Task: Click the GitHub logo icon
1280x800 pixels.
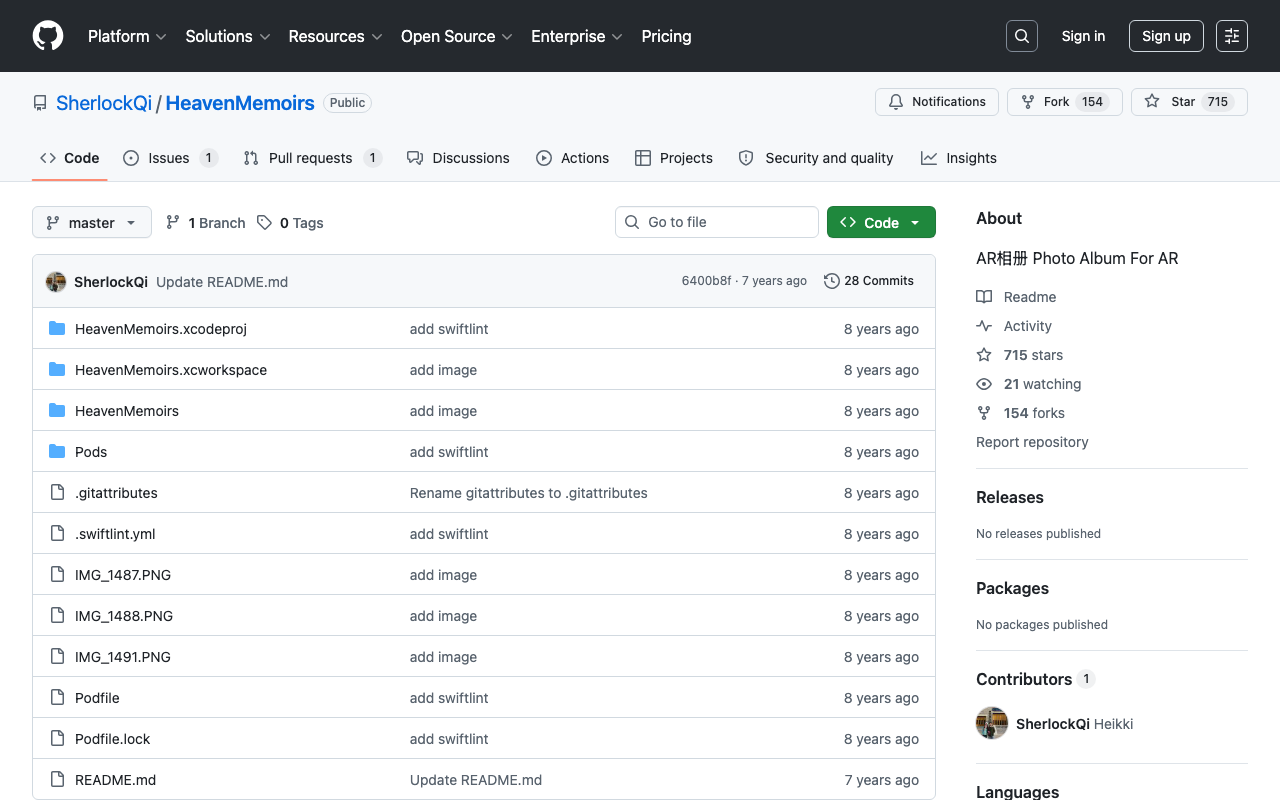Action: (48, 36)
